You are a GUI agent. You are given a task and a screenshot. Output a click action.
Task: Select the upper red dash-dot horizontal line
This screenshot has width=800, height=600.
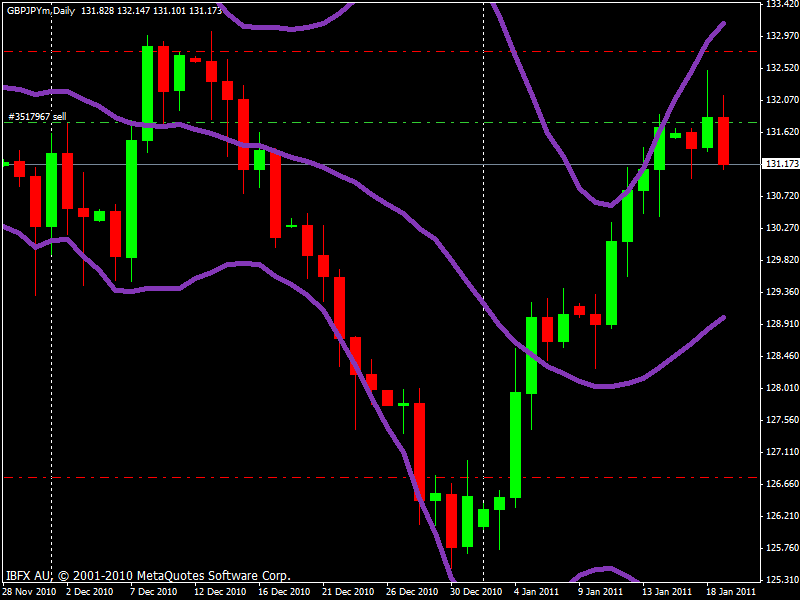click(380, 52)
